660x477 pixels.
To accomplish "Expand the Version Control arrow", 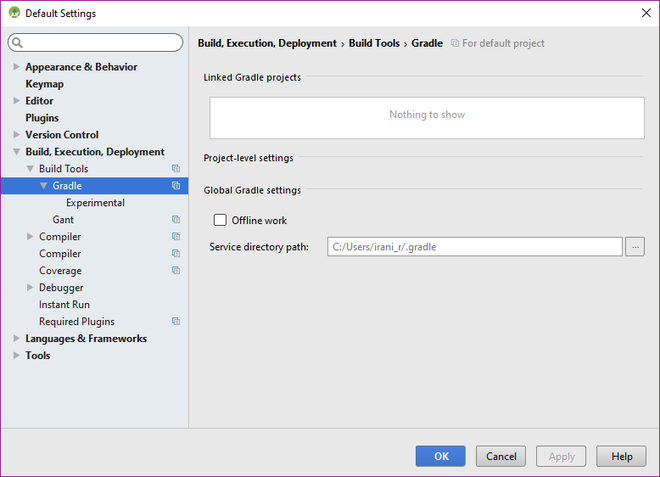I will click(16, 134).
